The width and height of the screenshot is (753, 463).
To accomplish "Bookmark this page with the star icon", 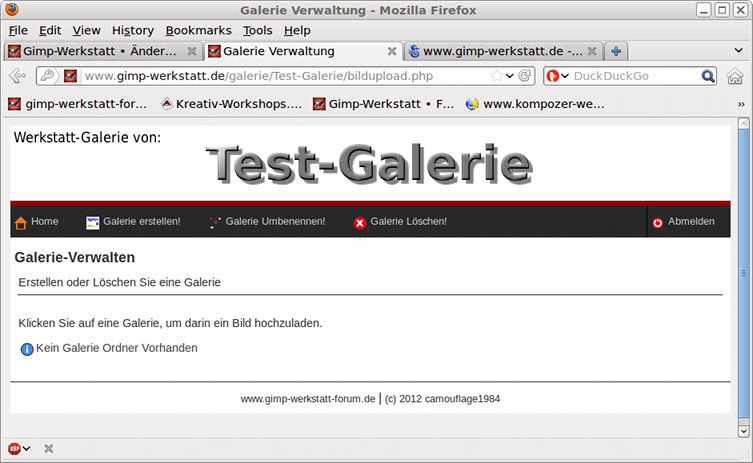I will tap(497, 75).
